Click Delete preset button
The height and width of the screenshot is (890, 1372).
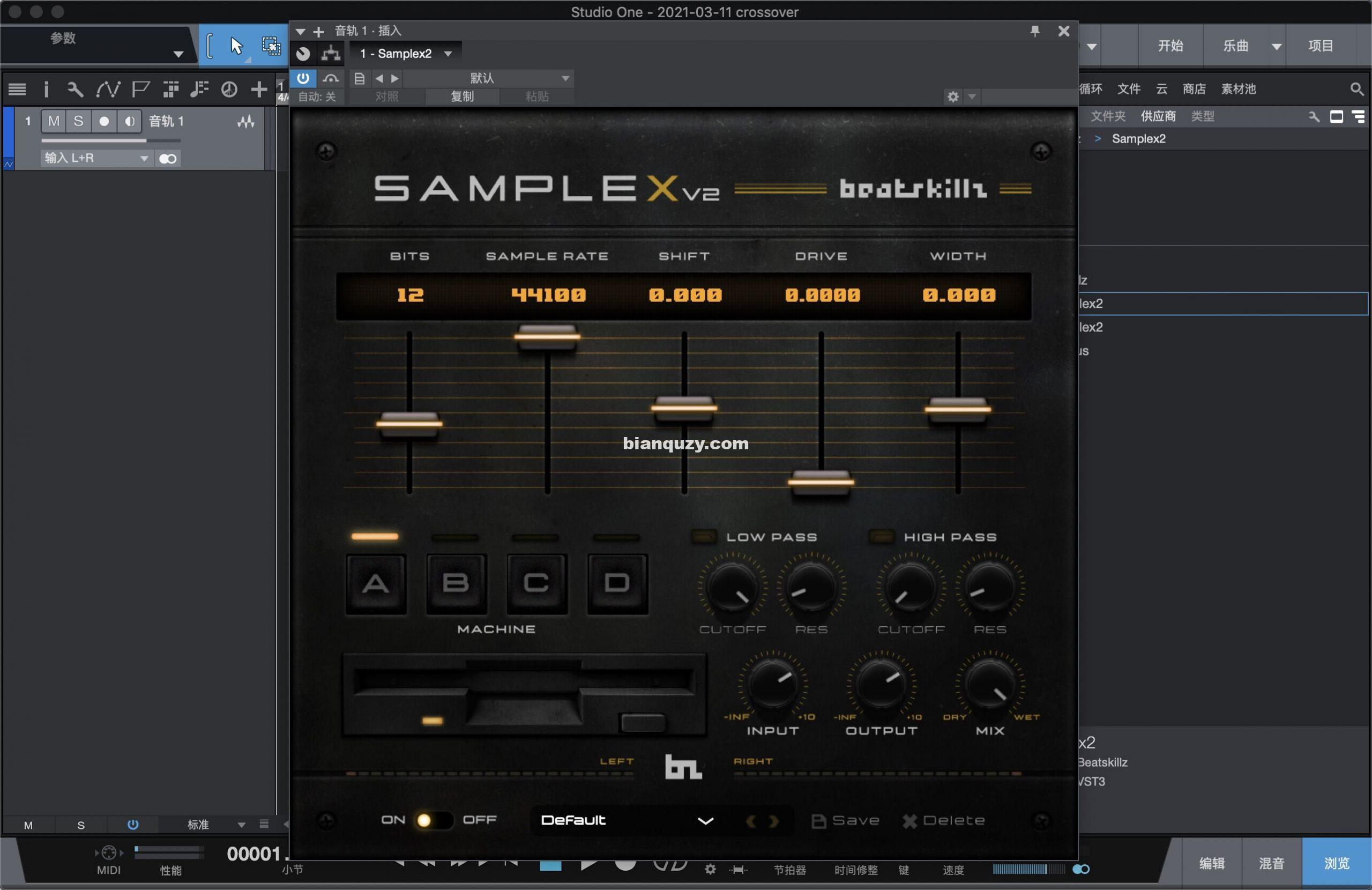pyautogui.click(x=944, y=821)
